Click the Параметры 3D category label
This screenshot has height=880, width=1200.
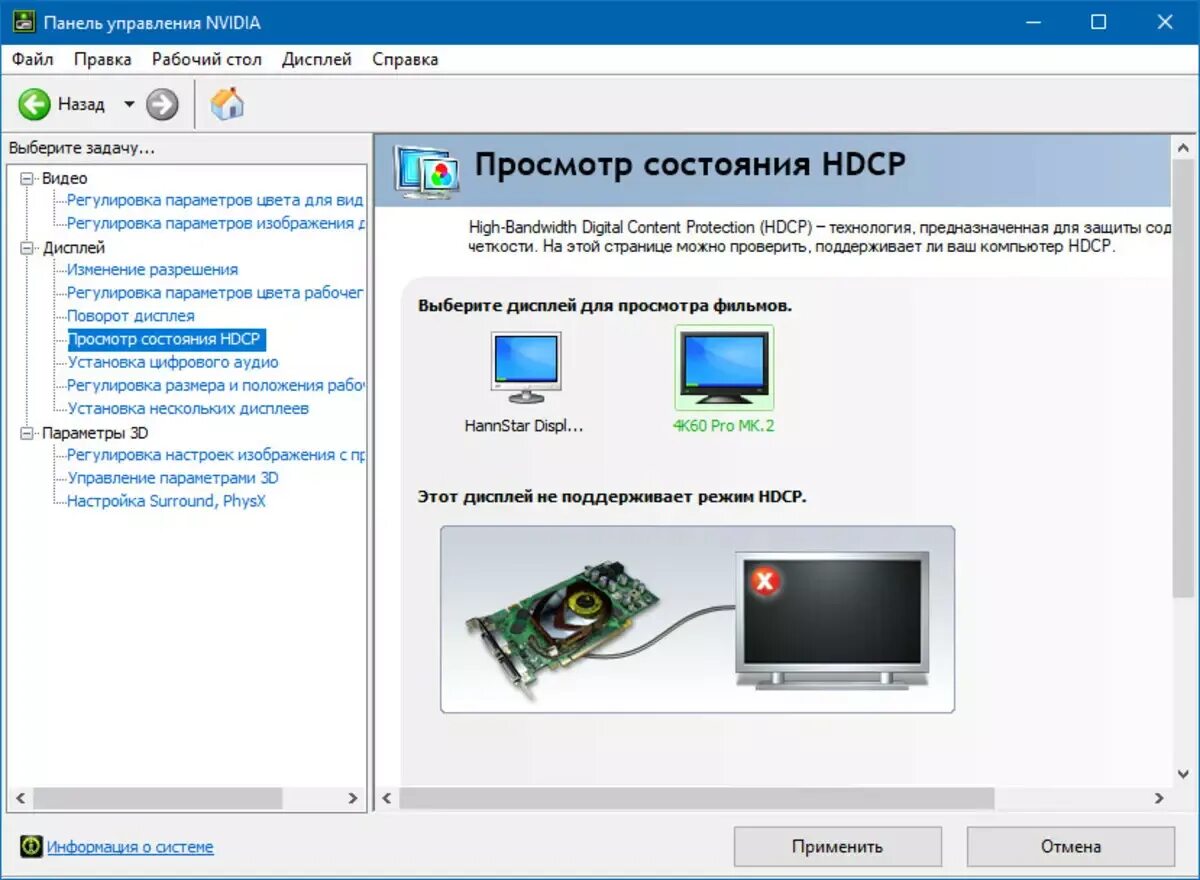coord(95,433)
